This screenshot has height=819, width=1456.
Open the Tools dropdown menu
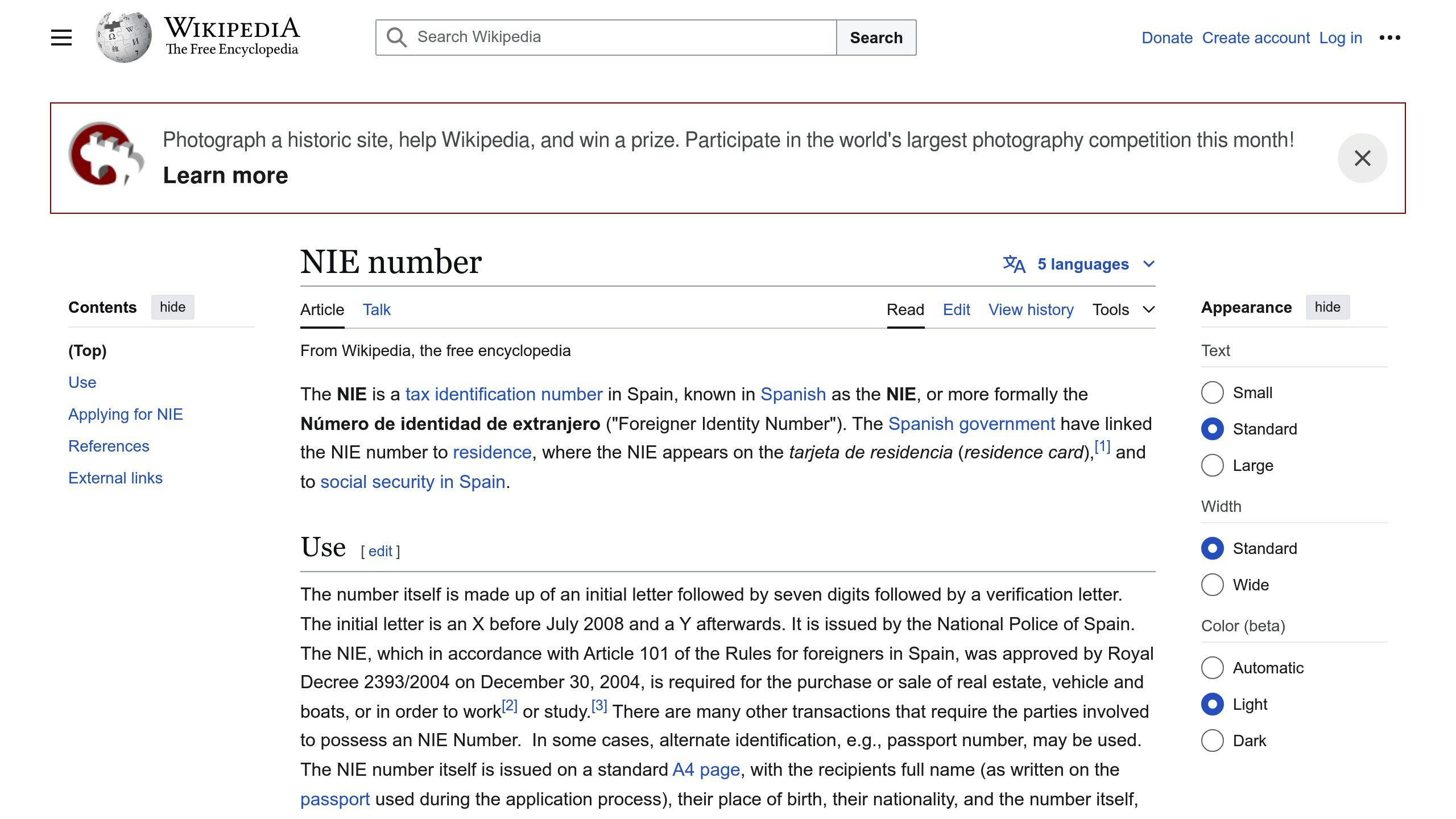click(x=1123, y=309)
